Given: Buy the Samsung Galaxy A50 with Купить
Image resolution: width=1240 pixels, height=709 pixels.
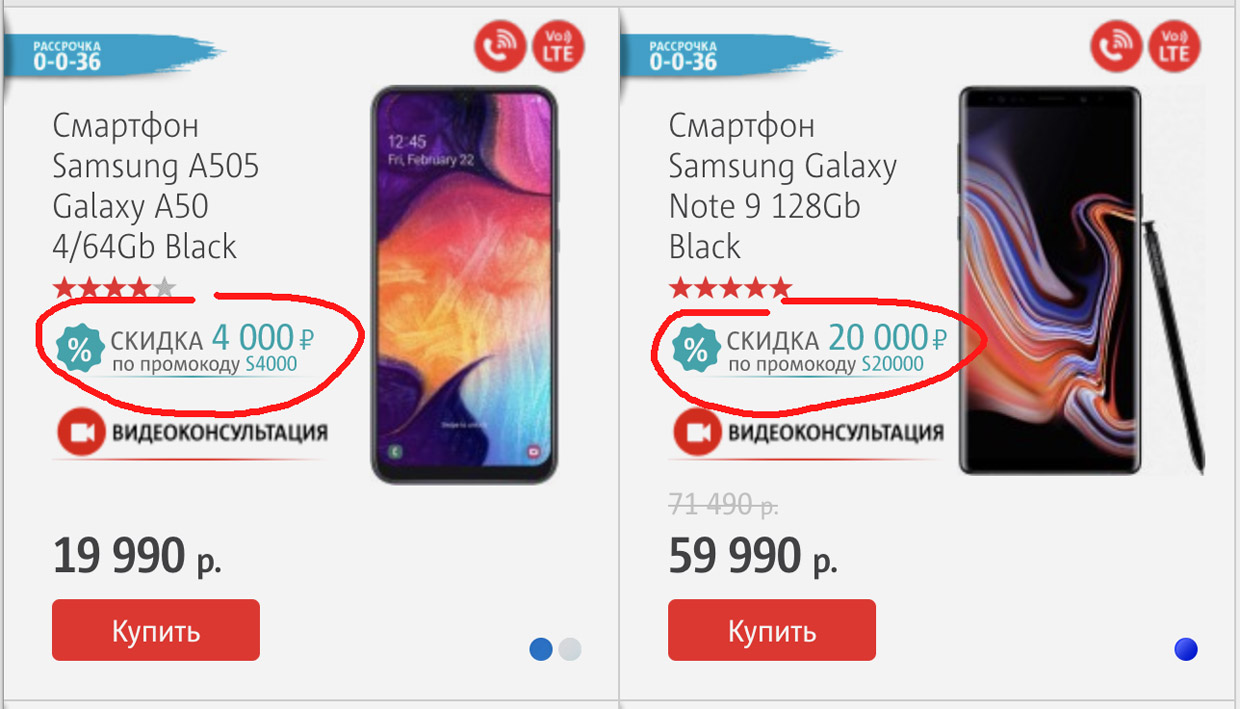Looking at the screenshot, I should tap(156, 630).
